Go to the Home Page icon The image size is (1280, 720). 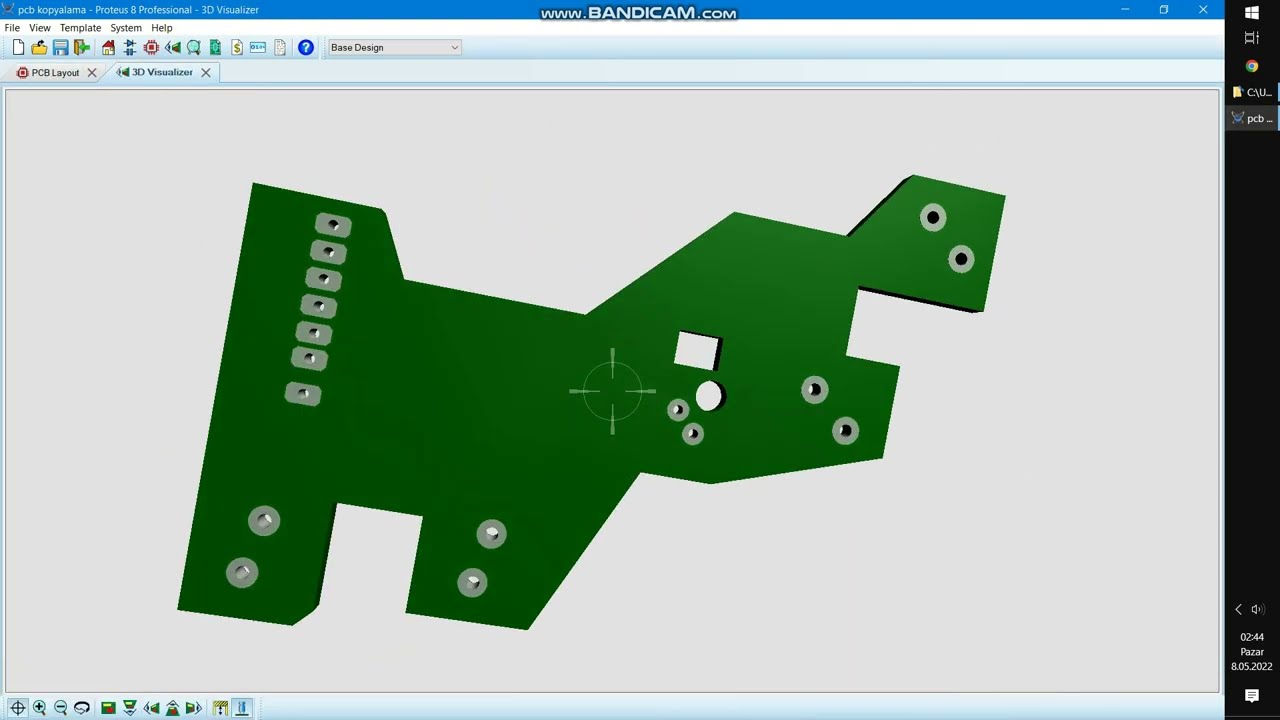click(x=108, y=47)
